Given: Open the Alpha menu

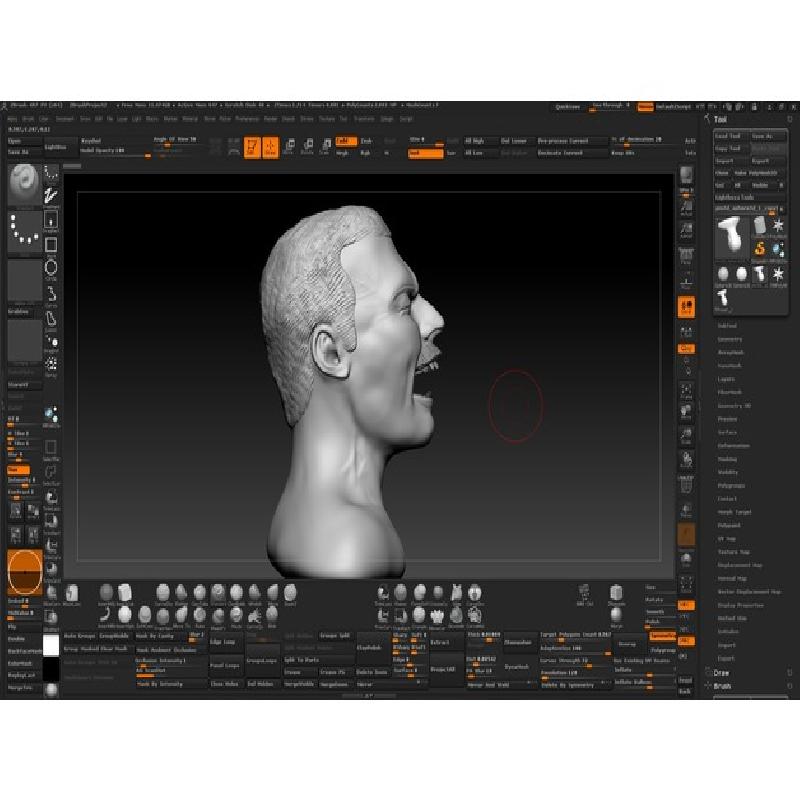Looking at the screenshot, I should pos(12,119).
